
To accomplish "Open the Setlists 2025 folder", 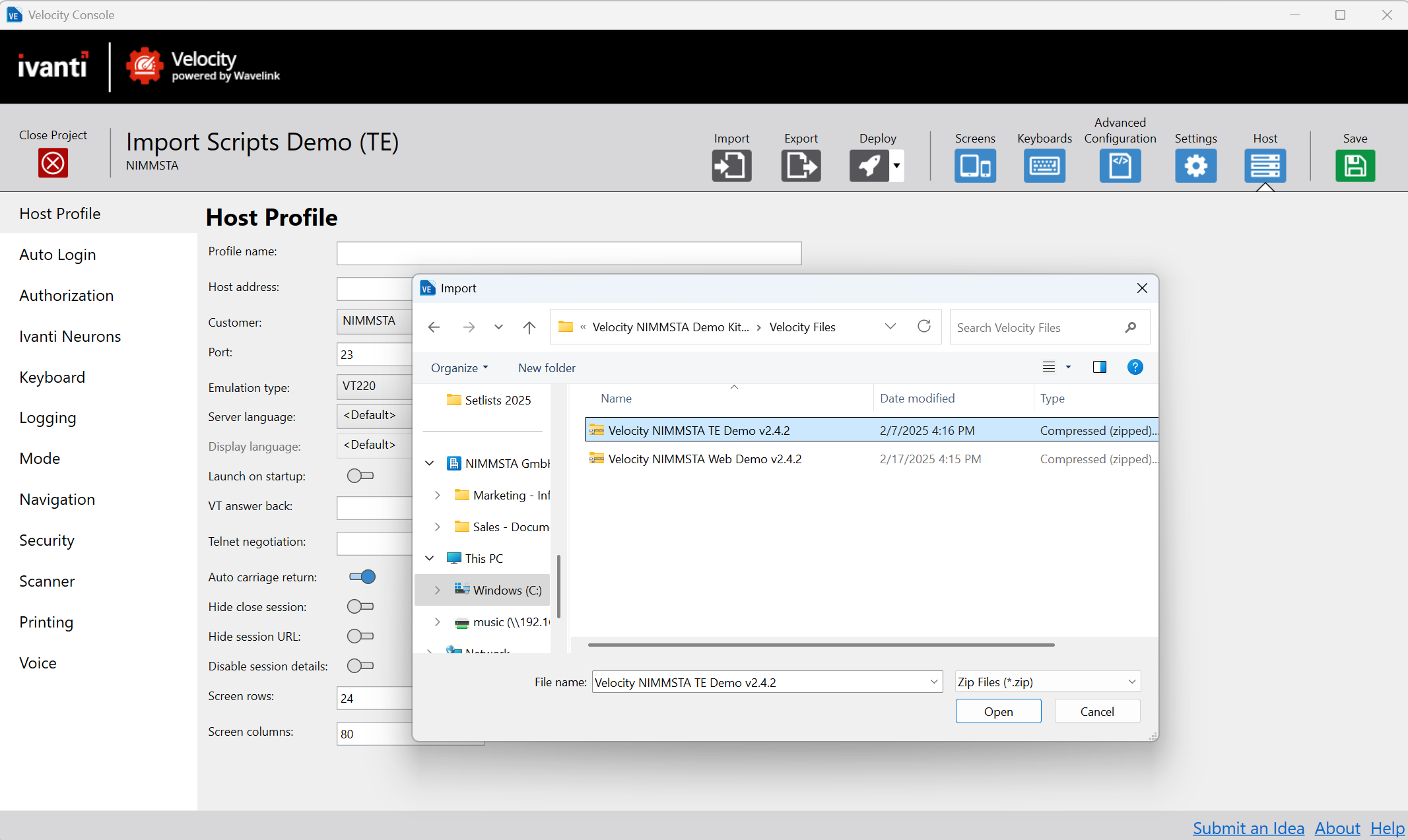I will (488, 400).
